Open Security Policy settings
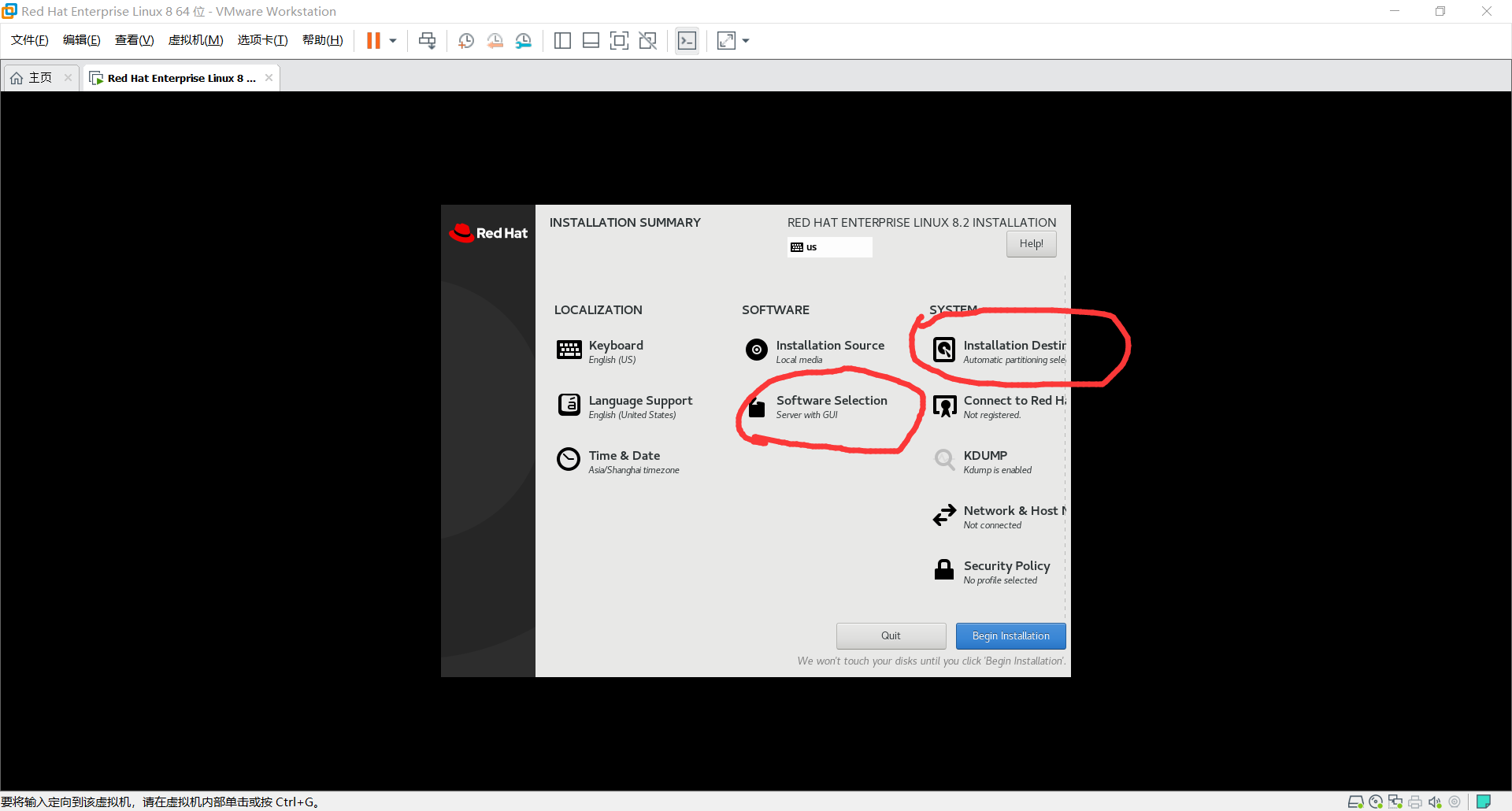Viewport: 1512px width, 811px height. click(x=992, y=572)
